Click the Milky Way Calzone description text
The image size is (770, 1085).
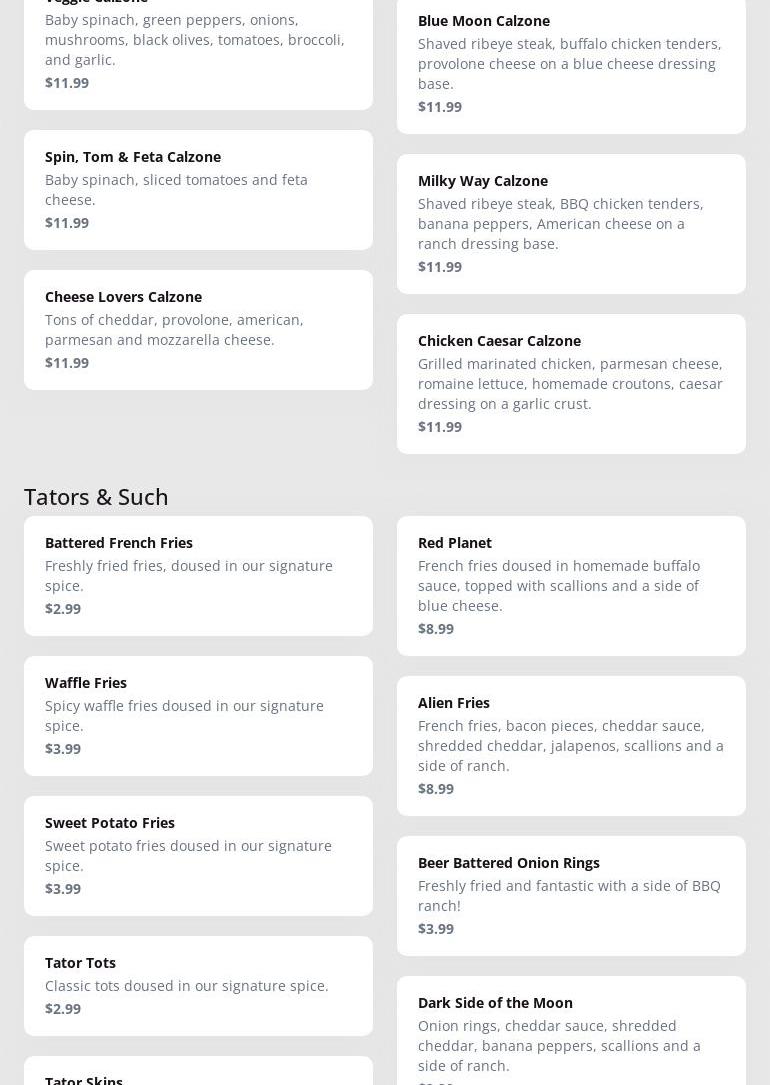click(x=560, y=224)
